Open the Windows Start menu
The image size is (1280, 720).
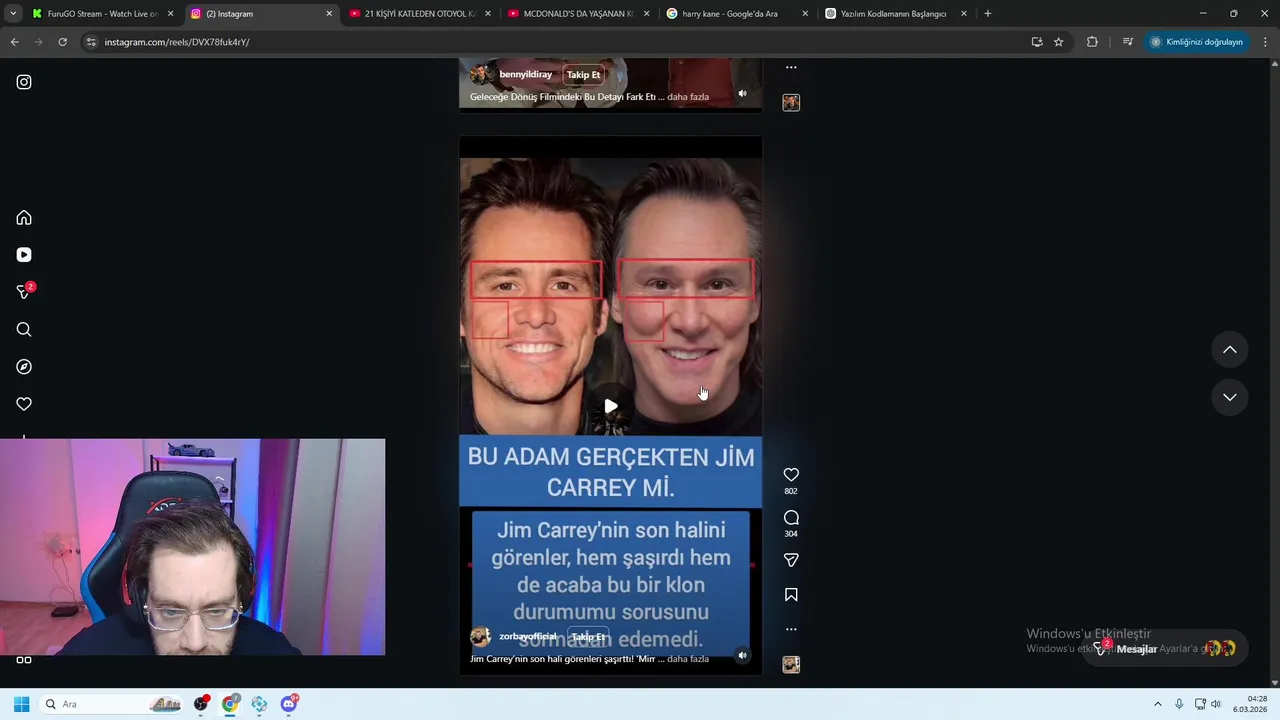click(x=21, y=704)
